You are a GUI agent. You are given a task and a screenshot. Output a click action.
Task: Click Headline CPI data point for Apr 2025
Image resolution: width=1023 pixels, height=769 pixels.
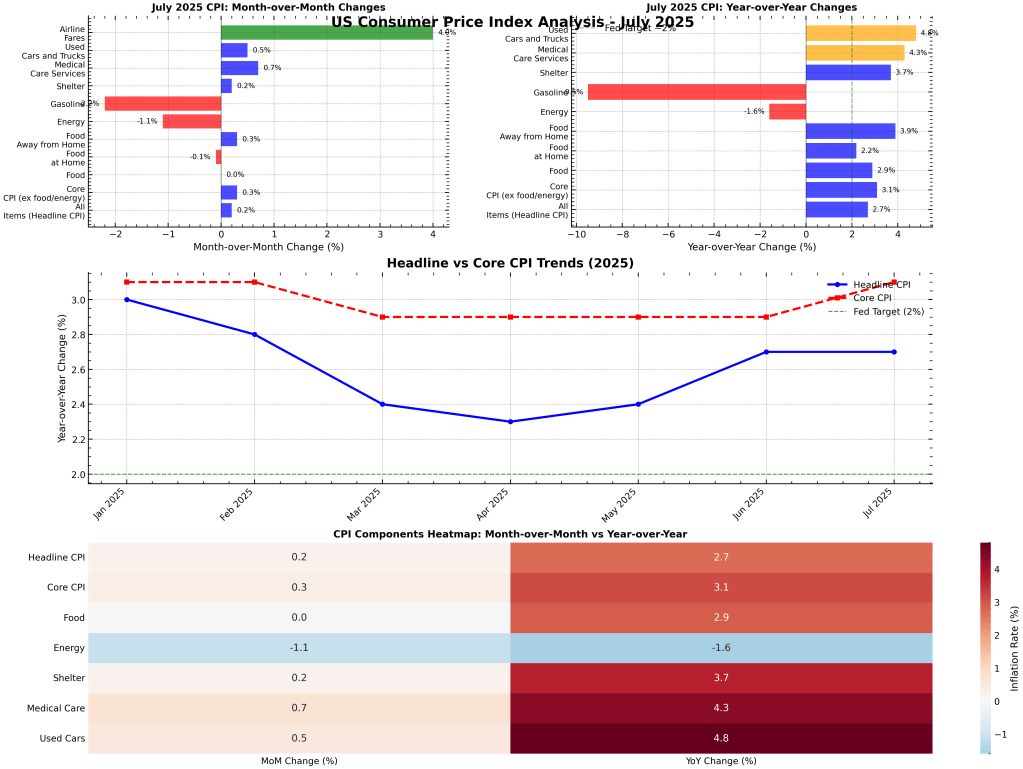pyautogui.click(x=510, y=421)
